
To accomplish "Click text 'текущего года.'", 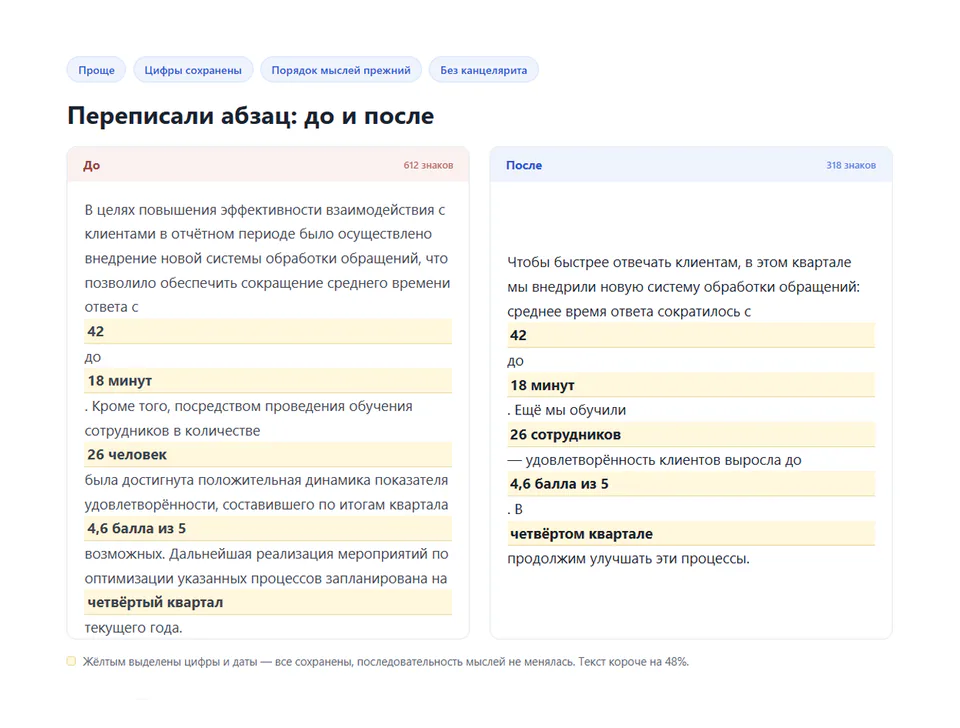I will [133, 628].
